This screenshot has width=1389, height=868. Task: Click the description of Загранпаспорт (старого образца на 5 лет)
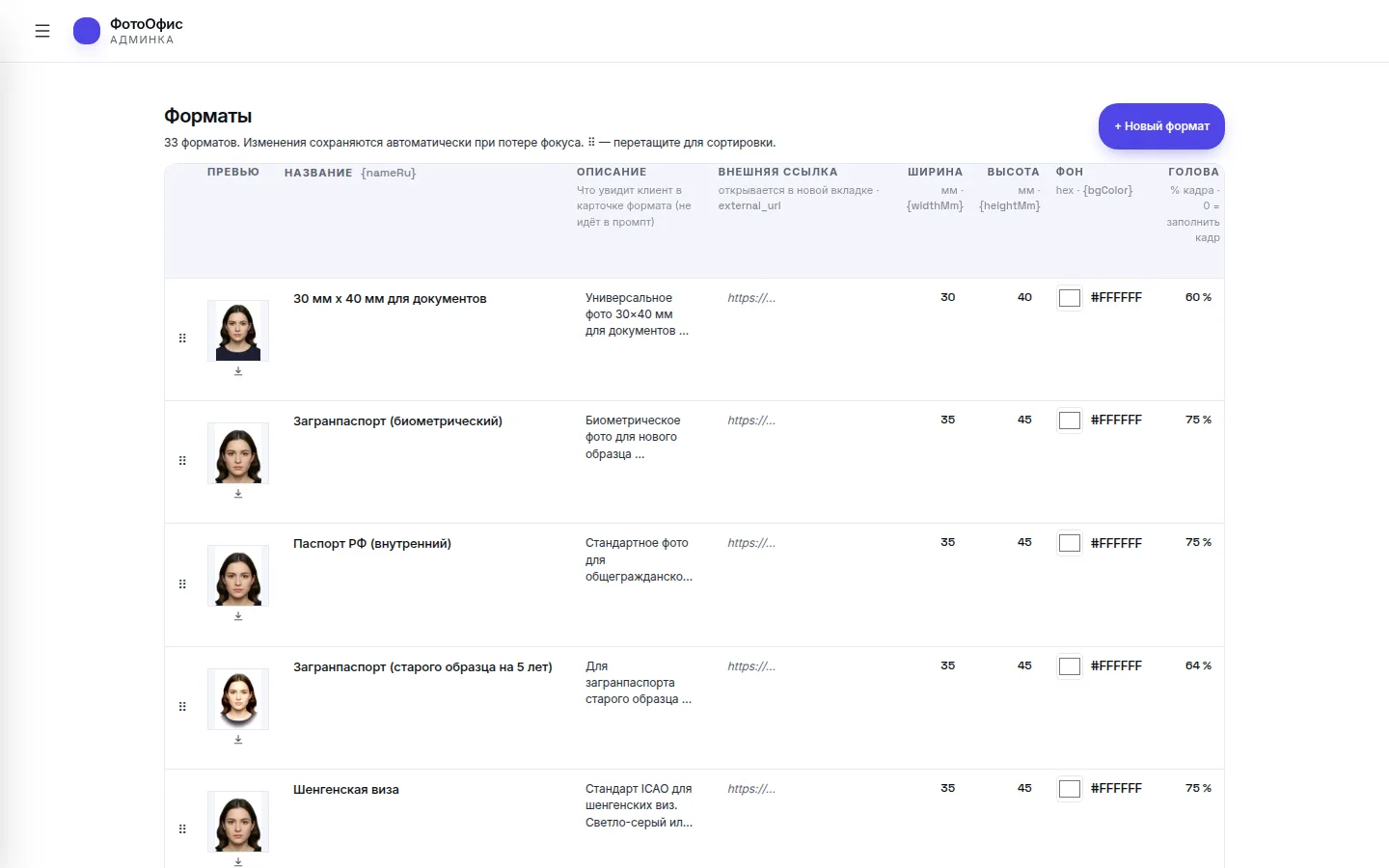click(x=640, y=683)
